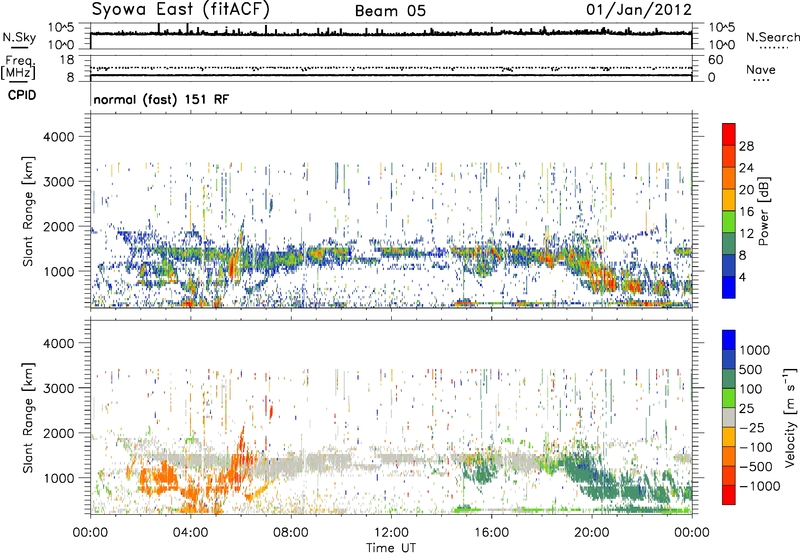
Task: Select the "16" label on Power color bar
Action: (x=746, y=212)
